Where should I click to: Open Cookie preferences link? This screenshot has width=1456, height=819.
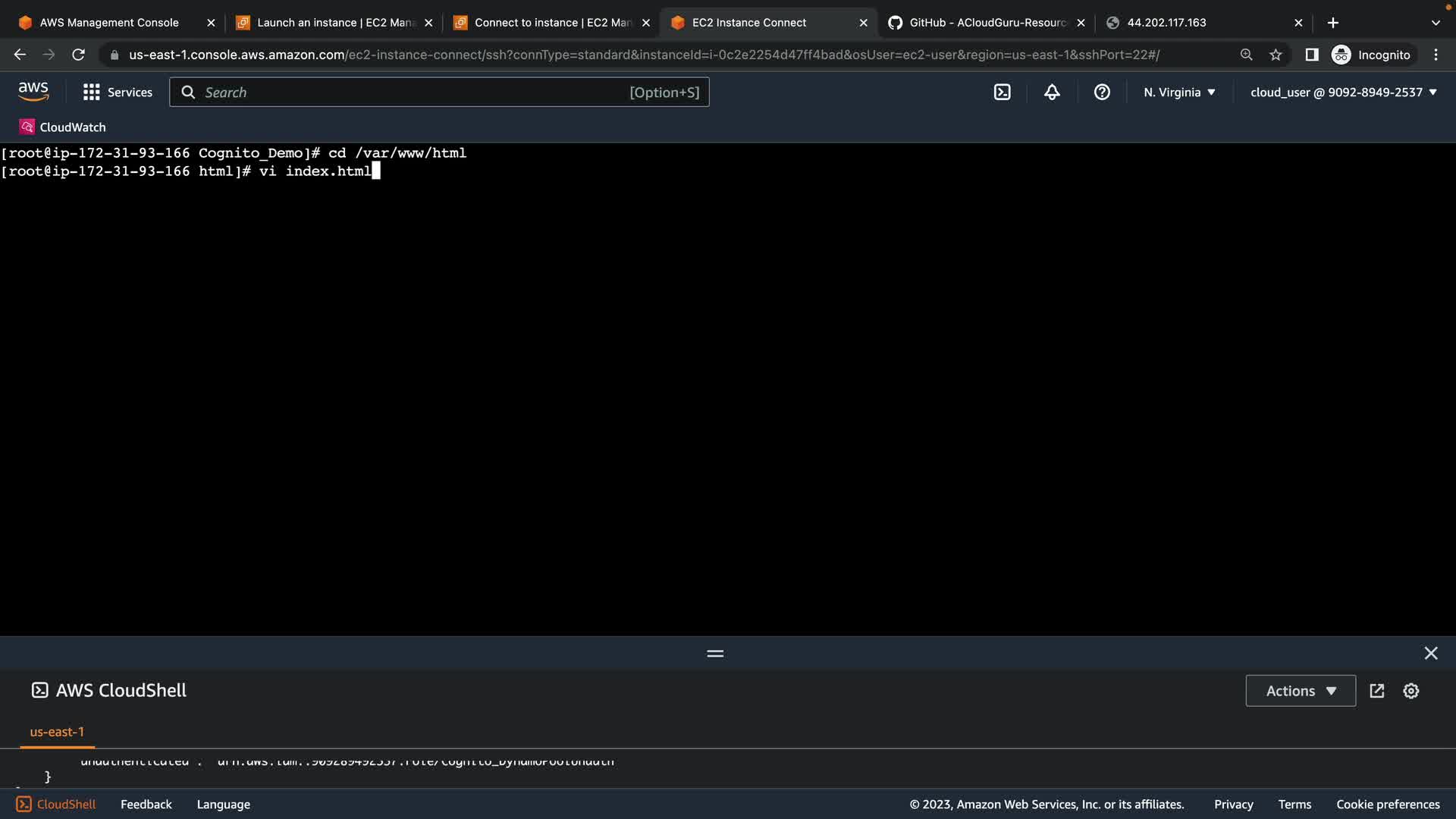[1387, 805]
